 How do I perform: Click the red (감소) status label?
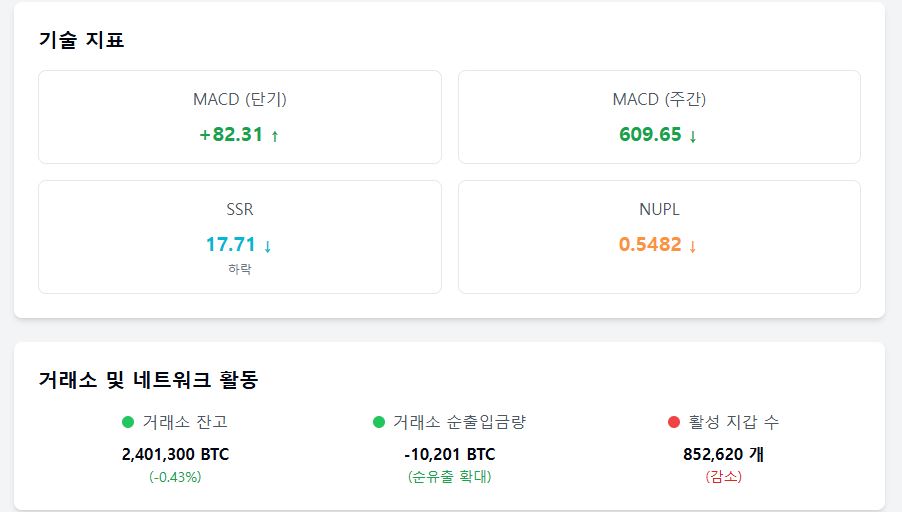[x=724, y=477]
